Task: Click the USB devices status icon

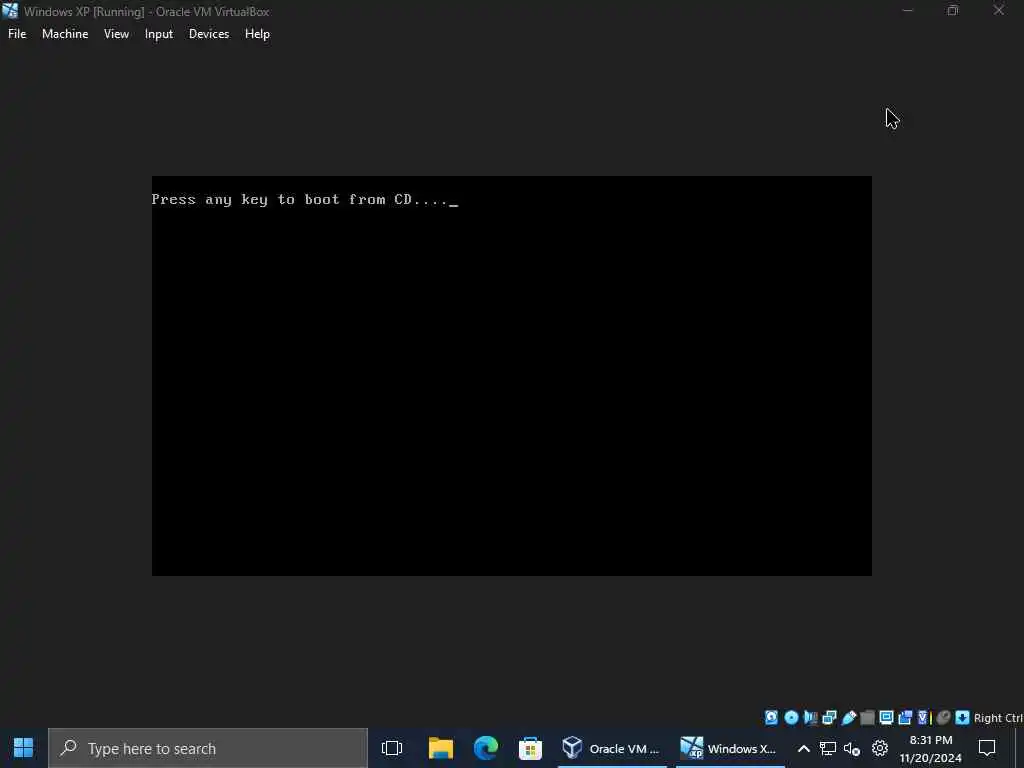Action: pos(848,718)
